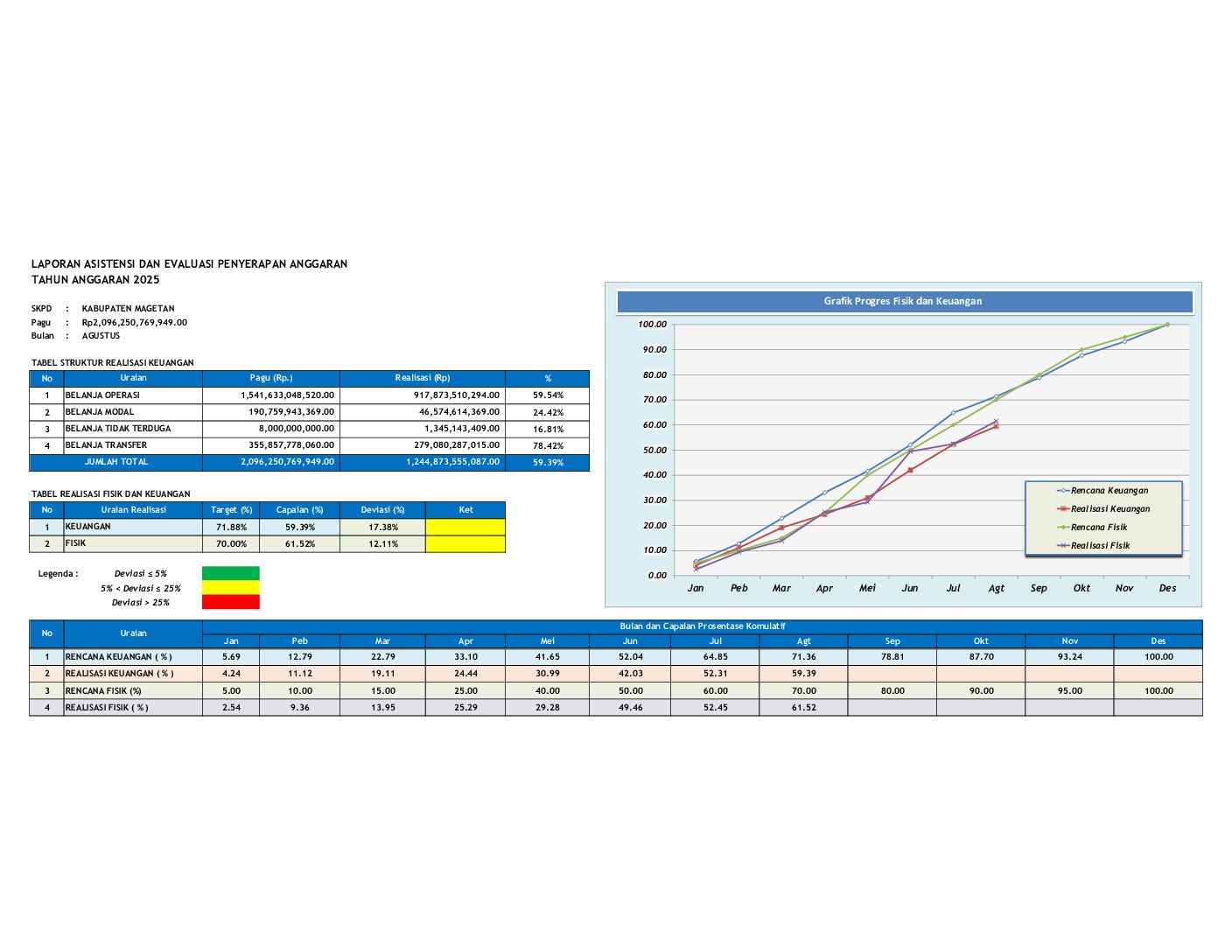Click the RENCANA KEUANGAN value for Sep
The image size is (1232, 952).
(x=892, y=657)
